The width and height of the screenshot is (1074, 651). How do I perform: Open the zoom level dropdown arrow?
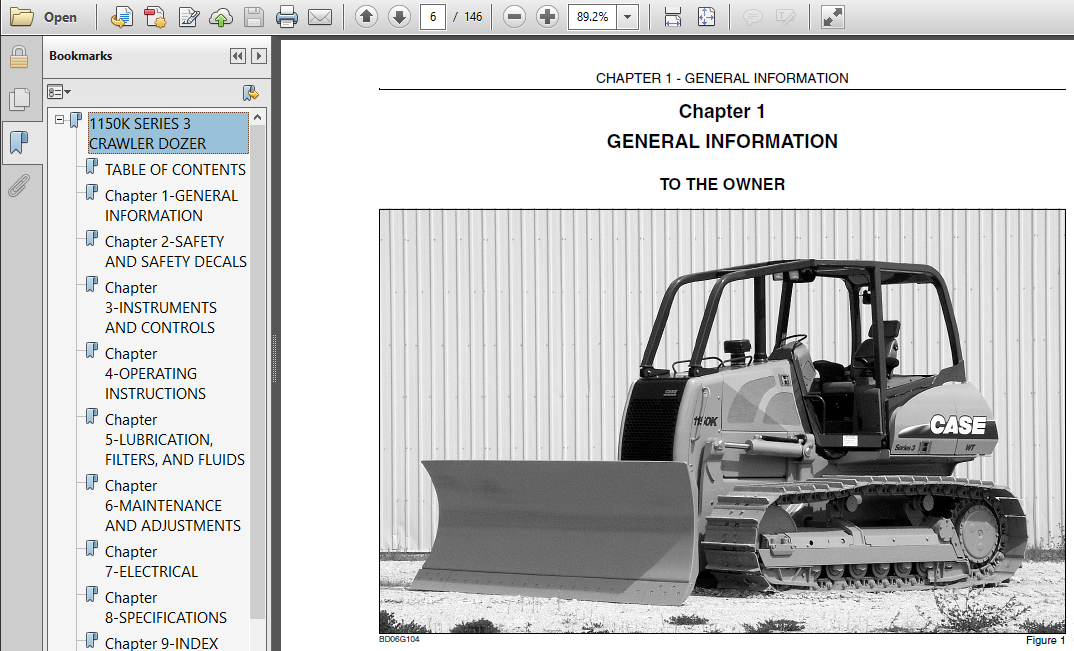pos(627,17)
